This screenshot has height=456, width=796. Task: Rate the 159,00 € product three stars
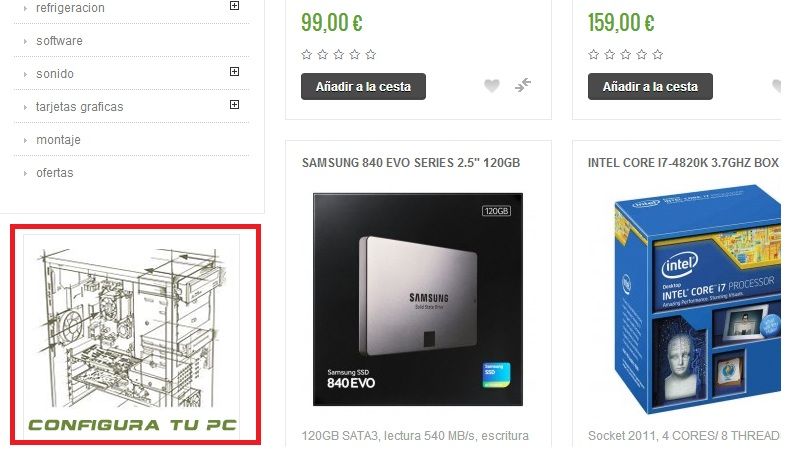[625, 54]
